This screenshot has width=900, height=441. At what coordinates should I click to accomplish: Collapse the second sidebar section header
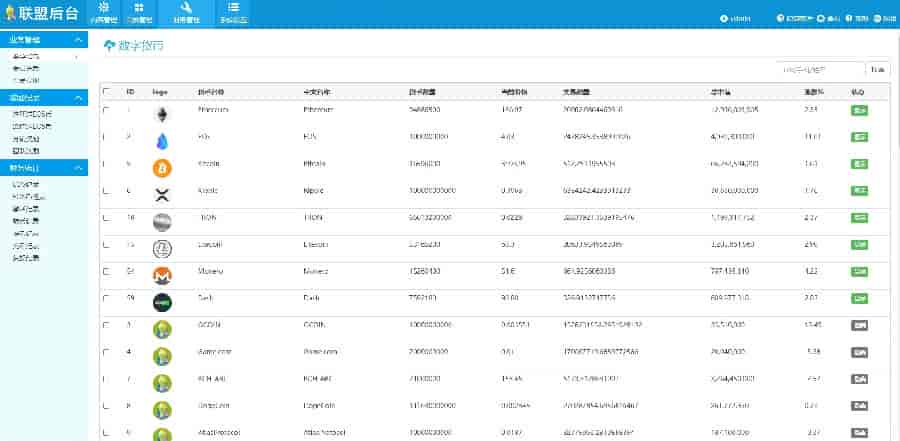[44, 98]
